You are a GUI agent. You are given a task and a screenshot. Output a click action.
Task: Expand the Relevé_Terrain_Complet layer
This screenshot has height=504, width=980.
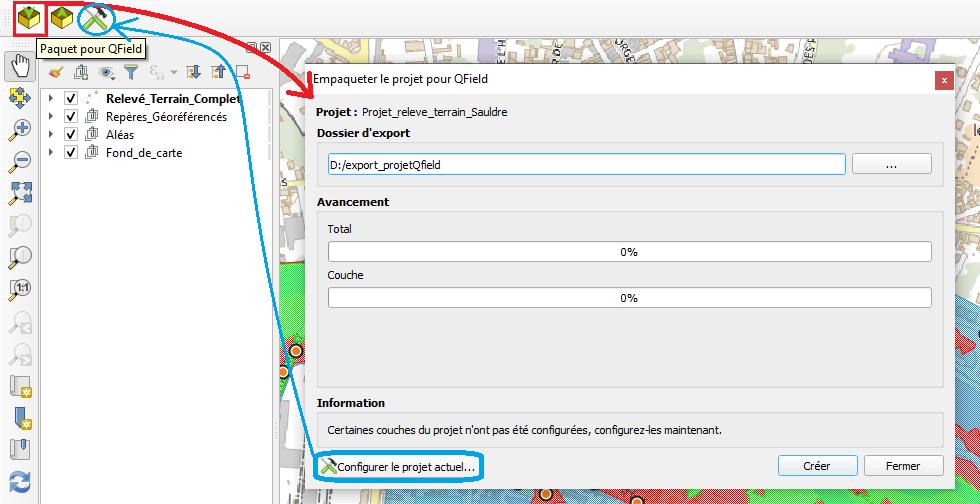tap(51, 99)
